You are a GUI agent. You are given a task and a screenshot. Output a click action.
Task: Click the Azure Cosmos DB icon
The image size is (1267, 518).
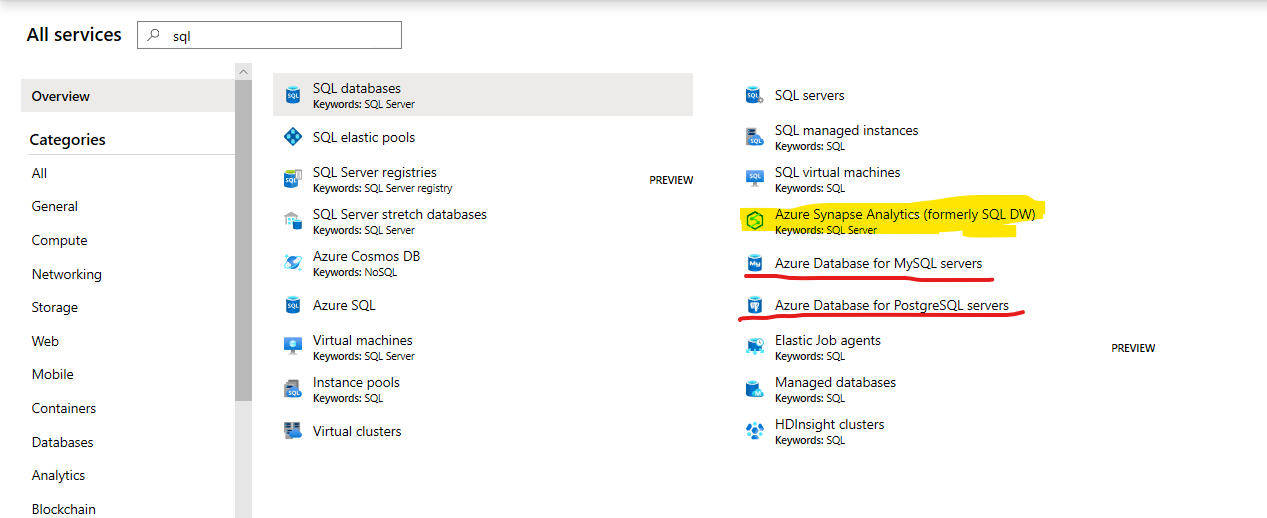[x=293, y=263]
